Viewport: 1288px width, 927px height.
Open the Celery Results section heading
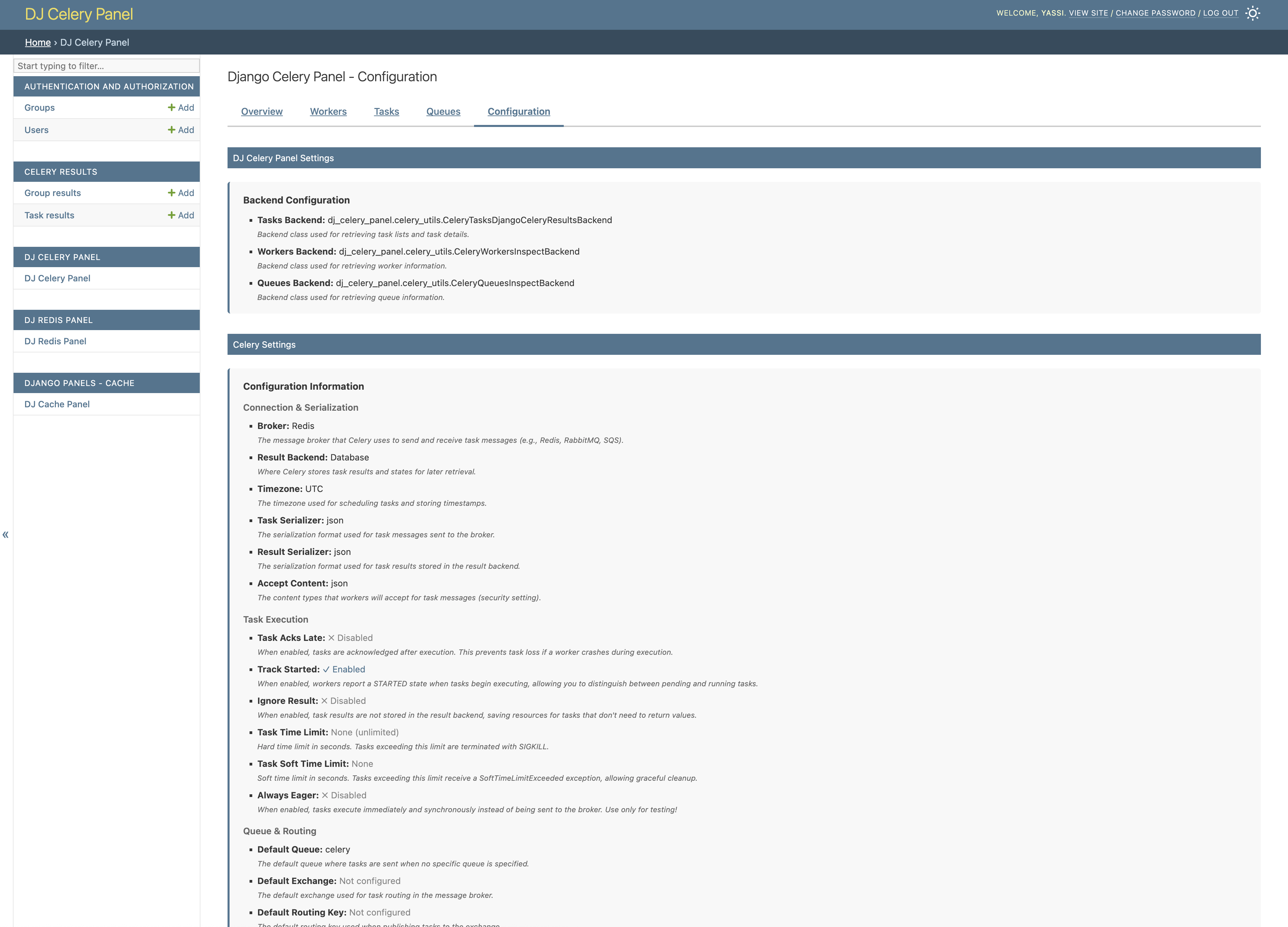[61, 172]
